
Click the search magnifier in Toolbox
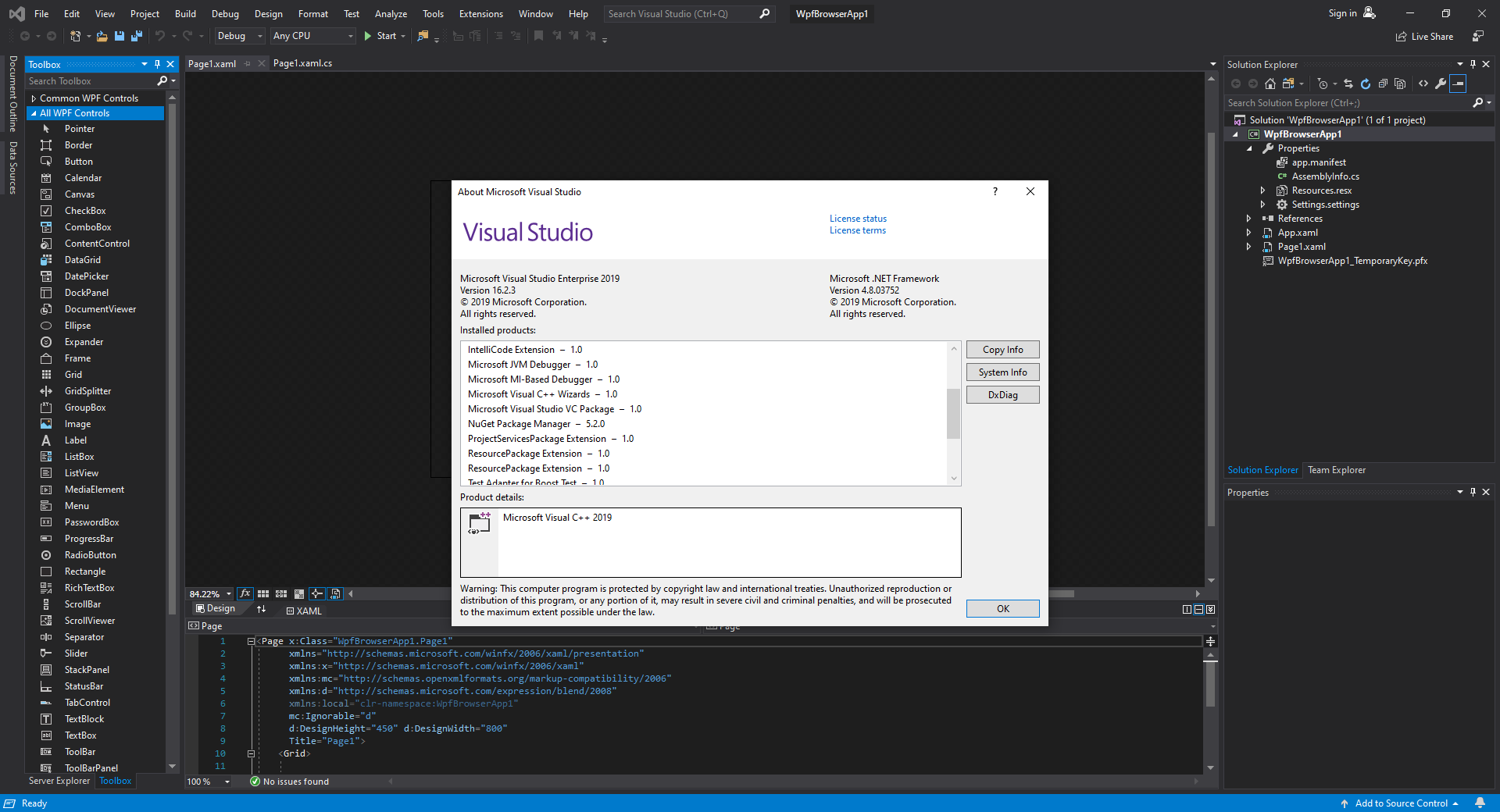point(162,81)
